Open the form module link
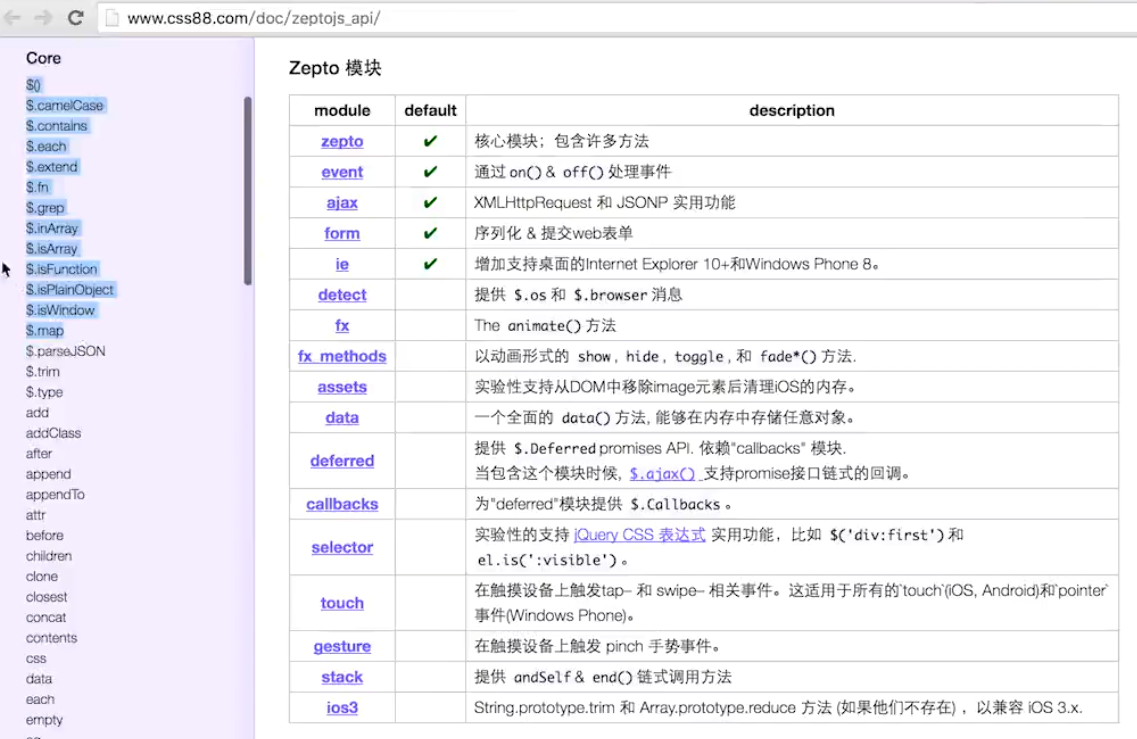The width and height of the screenshot is (1137, 739). coord(342,234)
